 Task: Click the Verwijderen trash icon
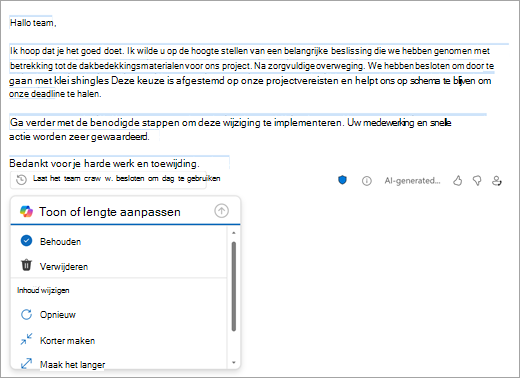click(26, 265)
